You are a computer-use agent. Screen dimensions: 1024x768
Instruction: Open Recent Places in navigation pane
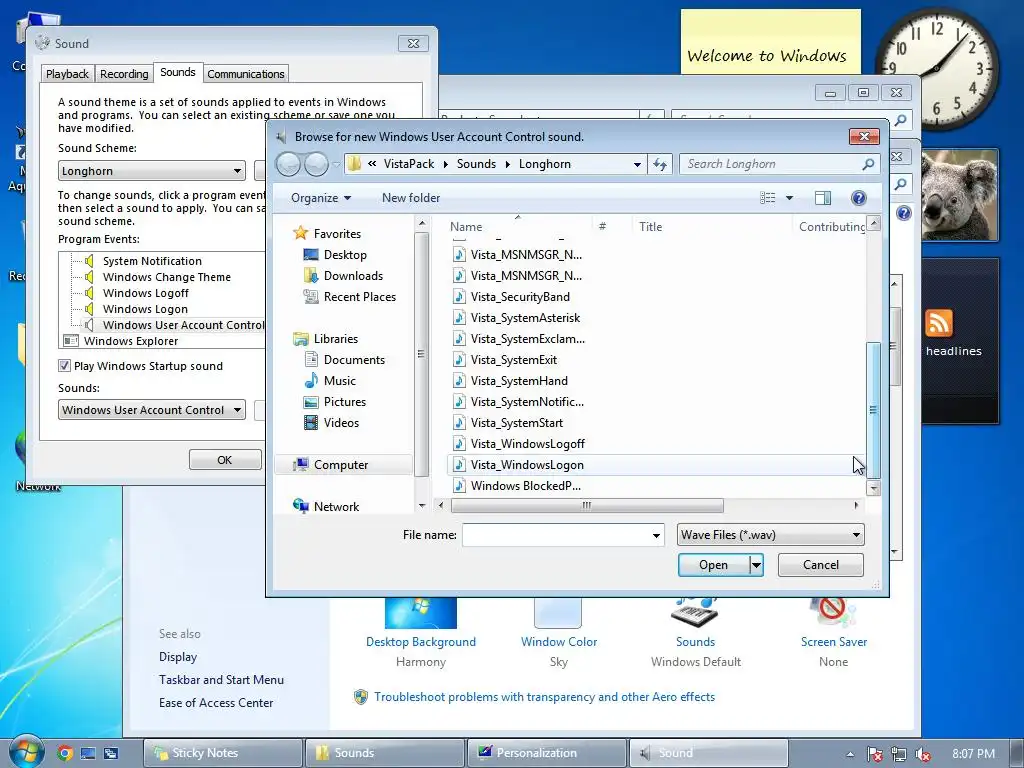tap(349, 296)
